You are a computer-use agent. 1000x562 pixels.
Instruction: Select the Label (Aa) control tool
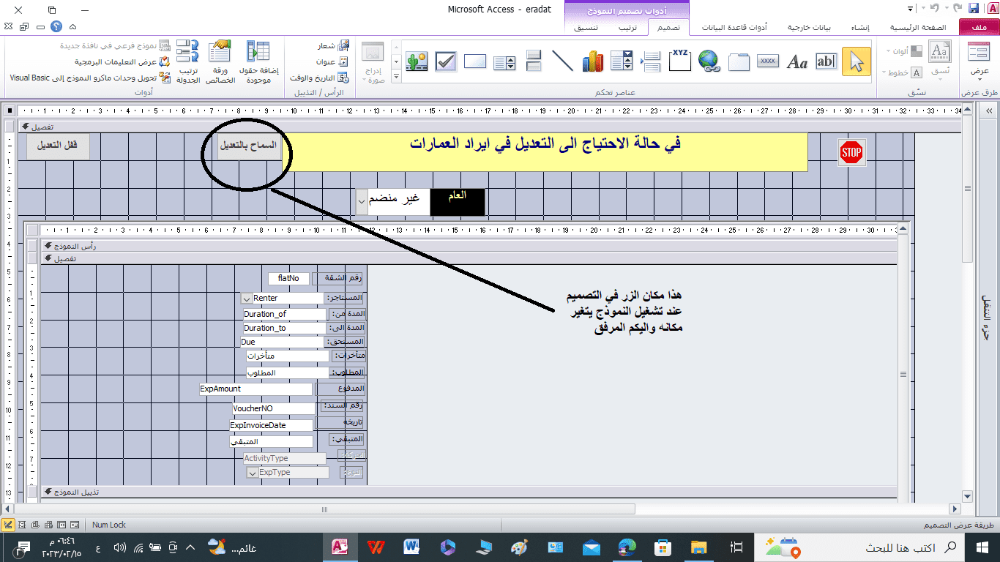click(x=797, y=62)
